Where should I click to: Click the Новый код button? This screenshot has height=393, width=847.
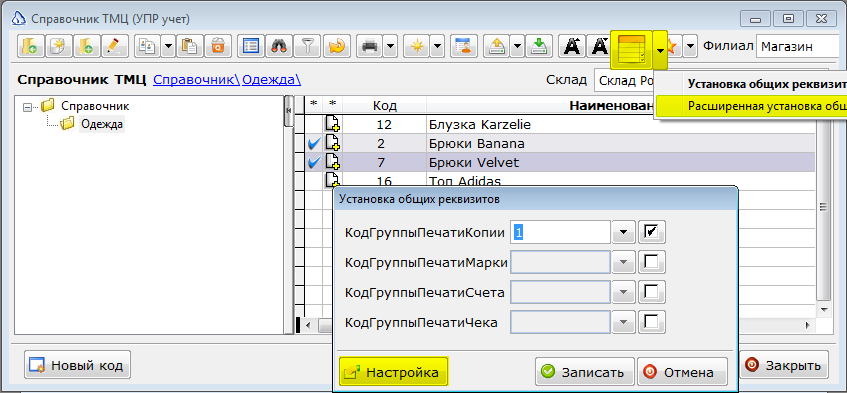(x=77, y=365)
